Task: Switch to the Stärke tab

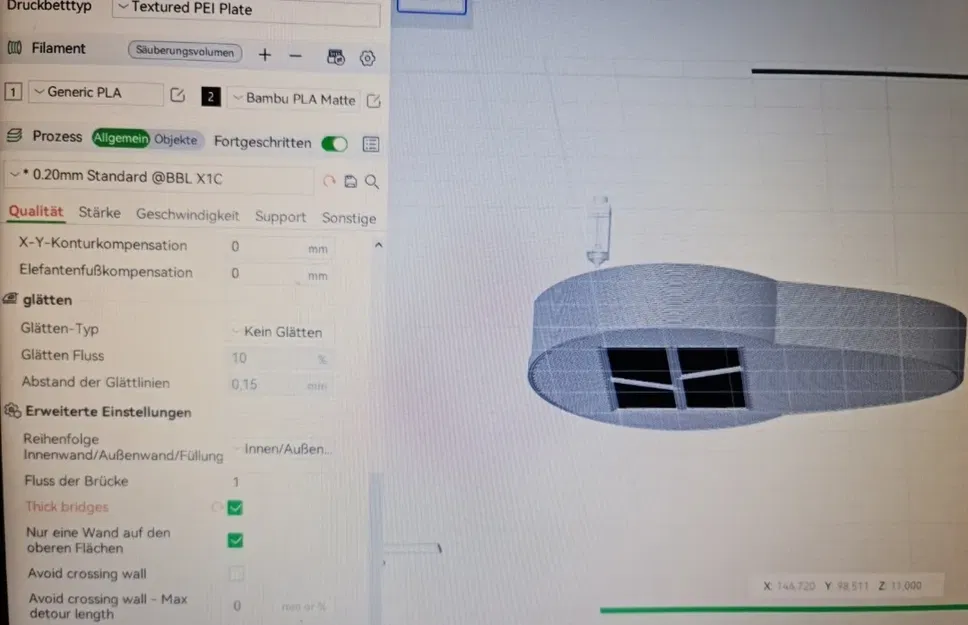Action: click(x=99, y=213)
